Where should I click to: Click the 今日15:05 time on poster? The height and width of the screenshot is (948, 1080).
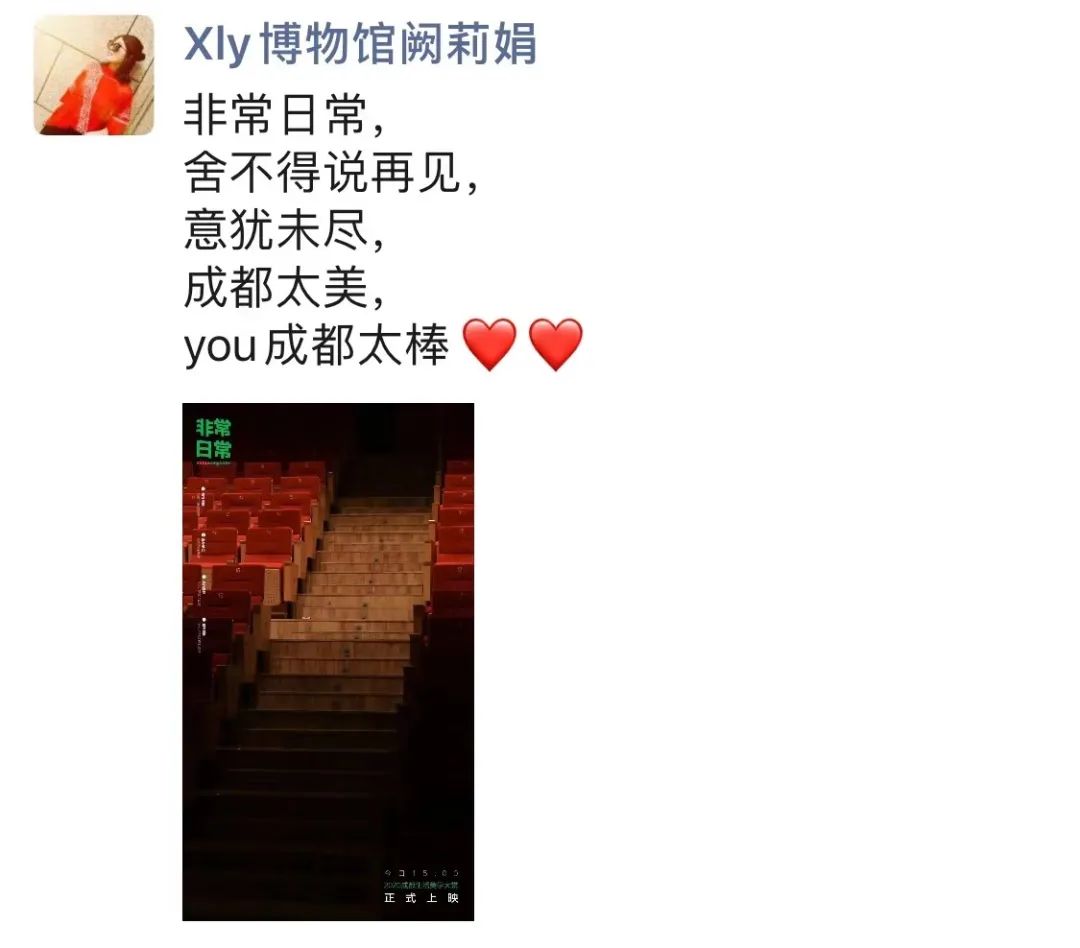pos(422,873)
